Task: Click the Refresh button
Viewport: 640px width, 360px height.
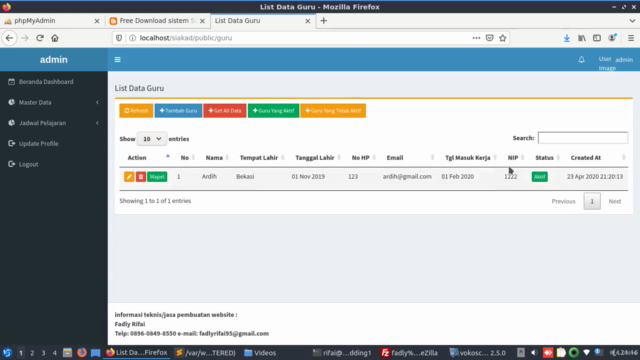Action: (136, 111)
